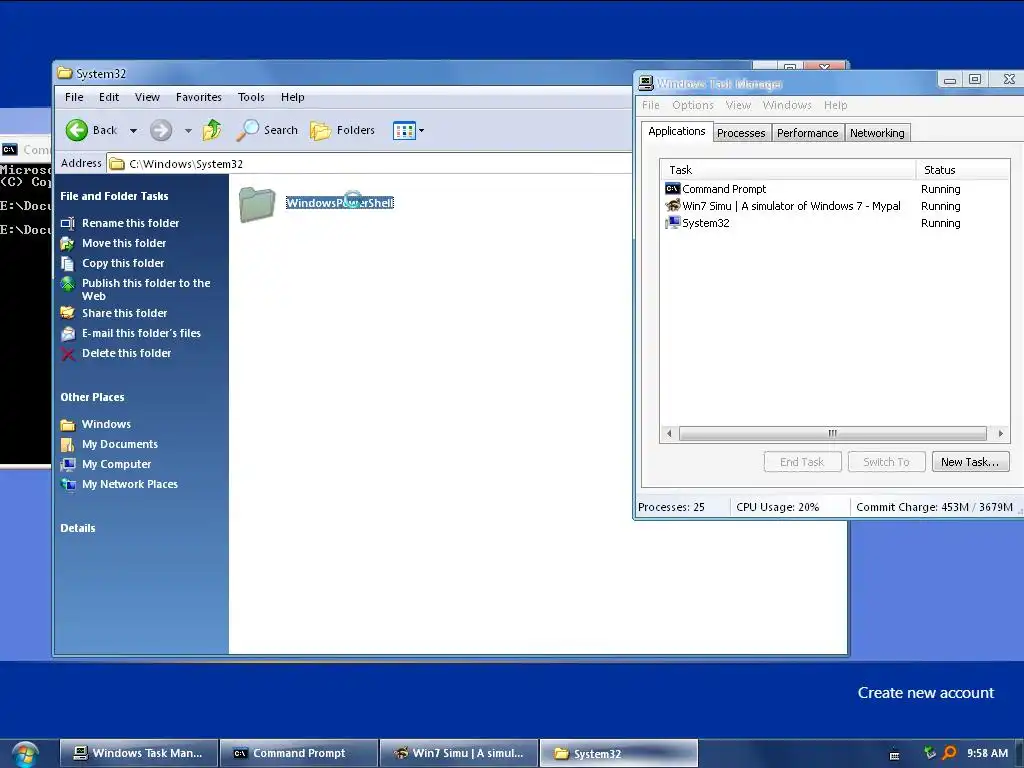Click the New Task... button
This screenshot has height=768, width=1024.
tap(970, 462)
